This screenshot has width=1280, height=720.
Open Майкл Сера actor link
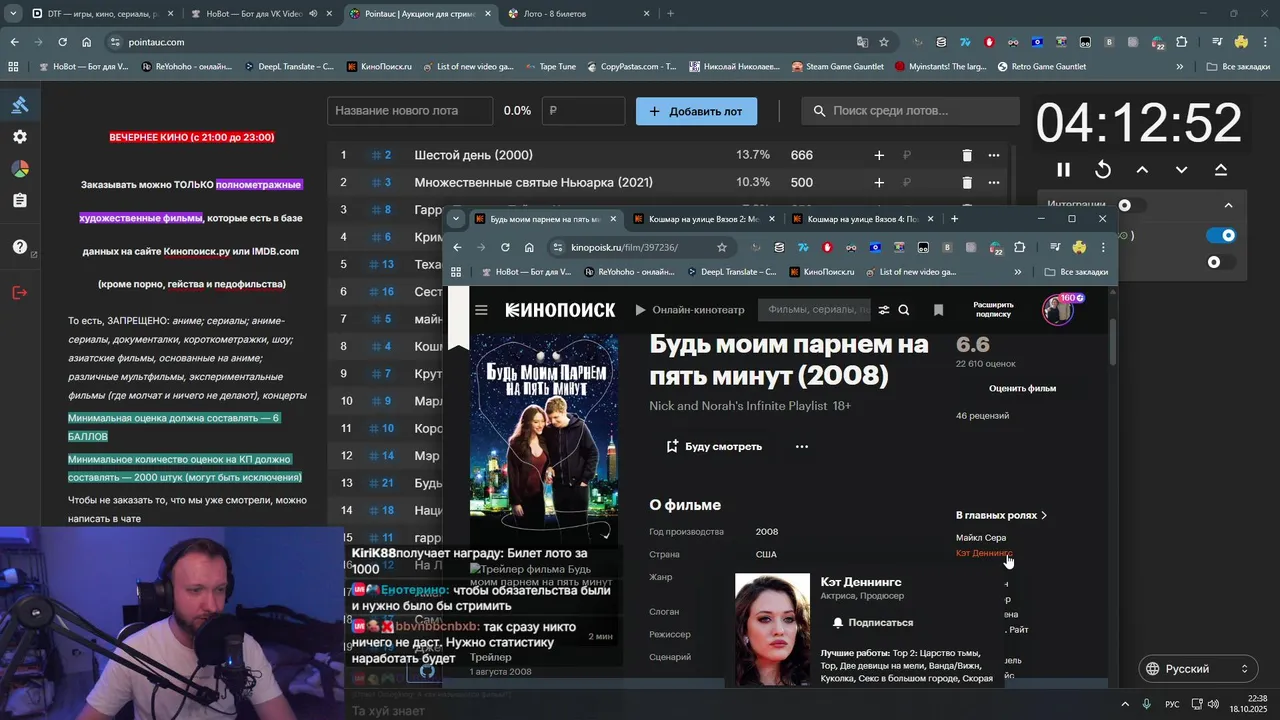click(x=981, y=538)
